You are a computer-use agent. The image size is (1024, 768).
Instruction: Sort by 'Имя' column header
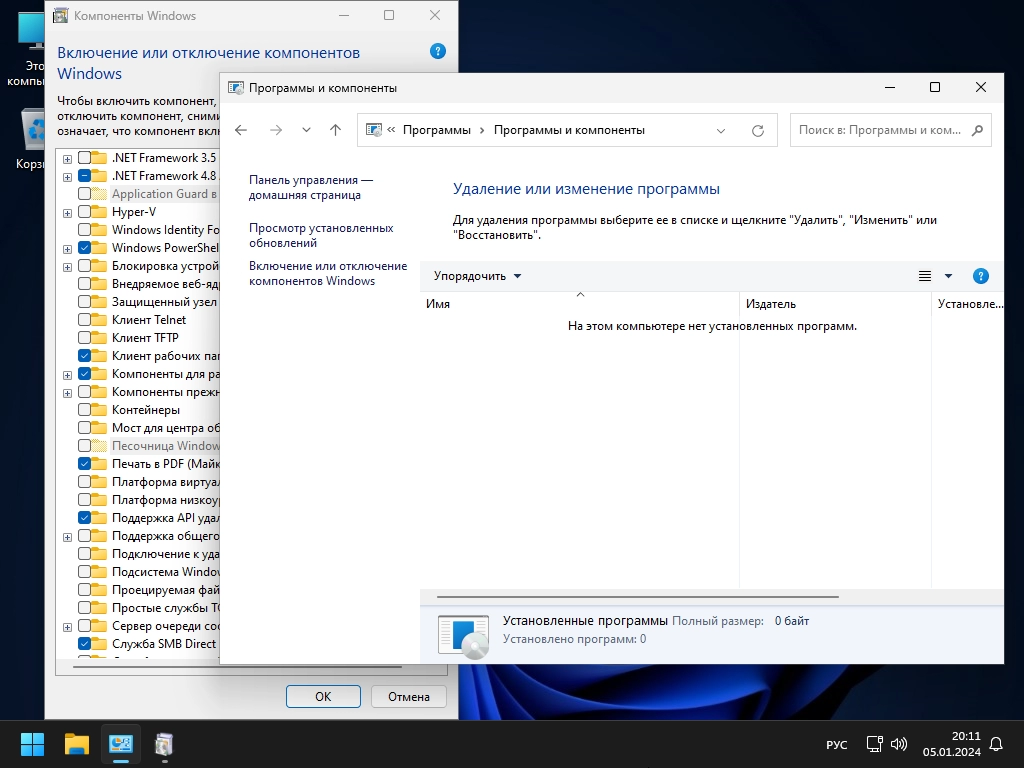579,304
